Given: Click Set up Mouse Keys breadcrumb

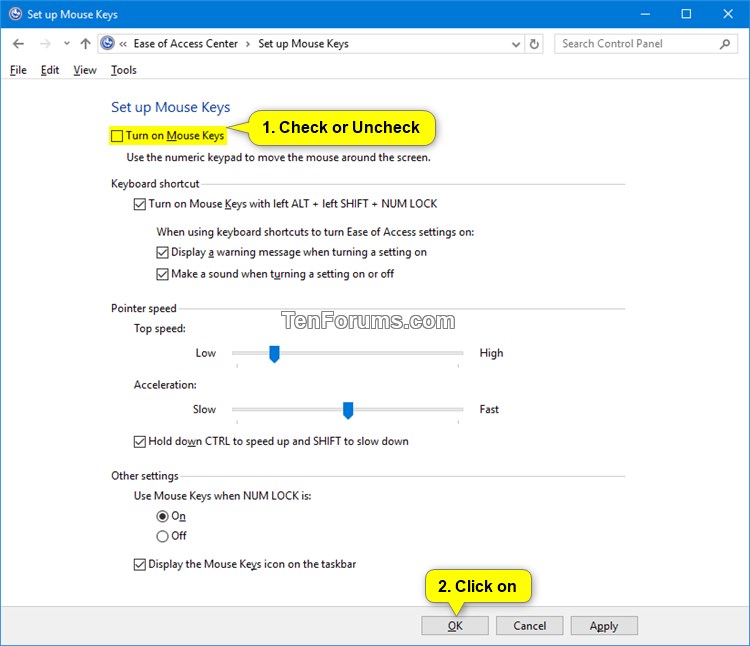Looking at the screenshot, I should point(303,44).
